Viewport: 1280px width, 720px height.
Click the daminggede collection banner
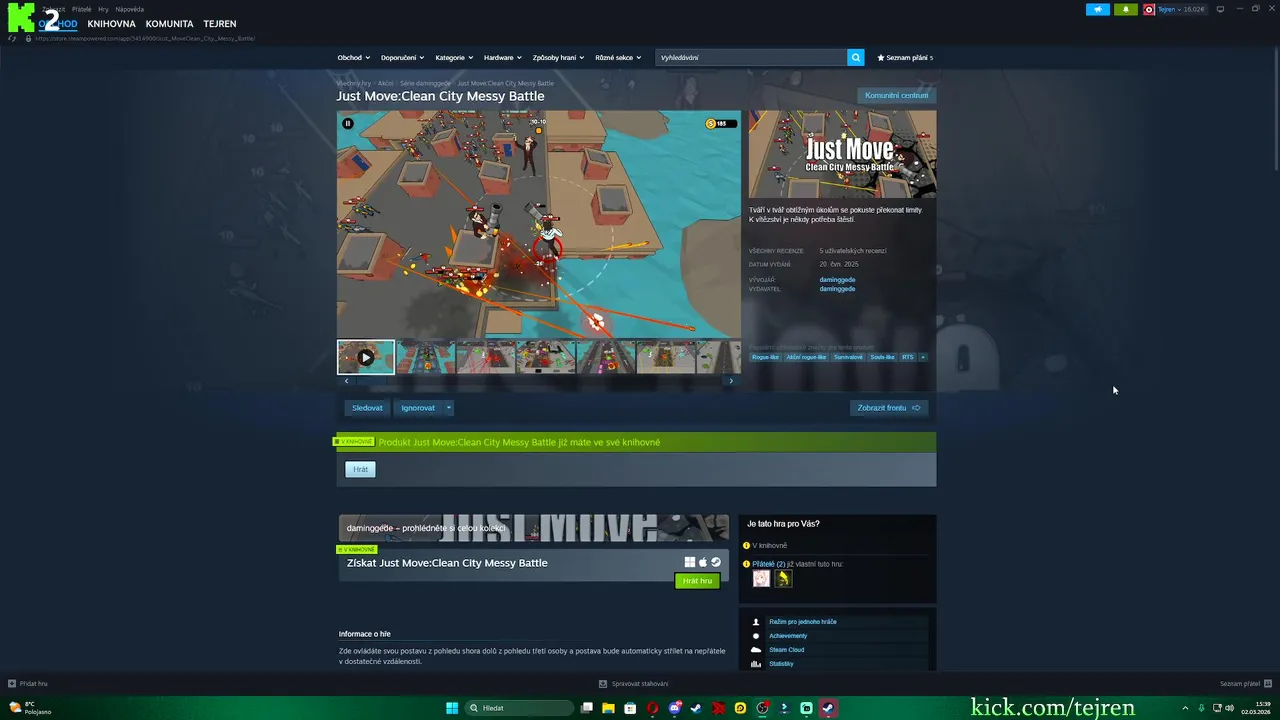(x=534, y=528)
